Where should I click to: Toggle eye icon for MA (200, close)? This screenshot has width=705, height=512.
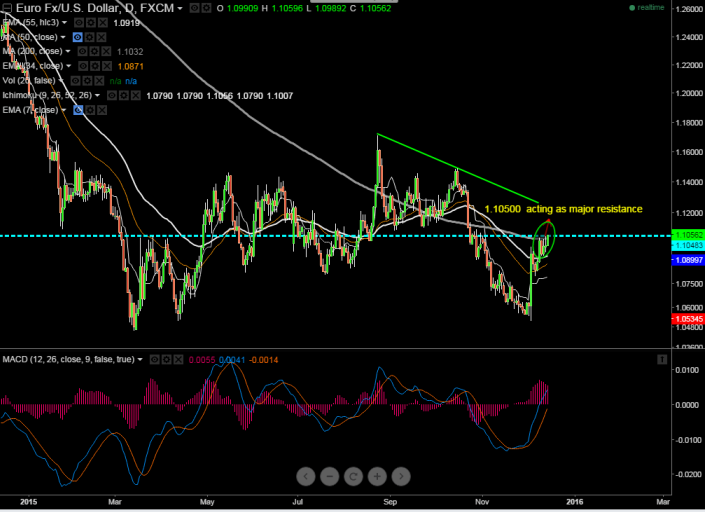pyautogui.click(x=82, y=52)
